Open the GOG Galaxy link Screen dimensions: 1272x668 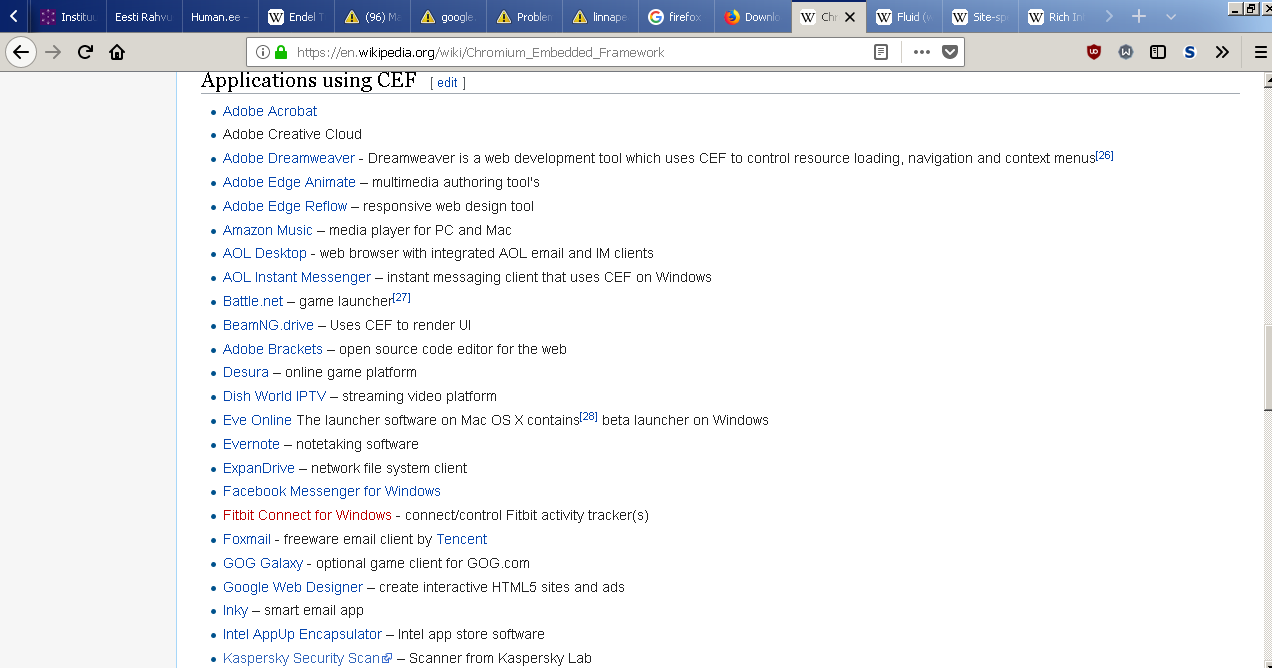pyautogui.click(x=263, y=563)
